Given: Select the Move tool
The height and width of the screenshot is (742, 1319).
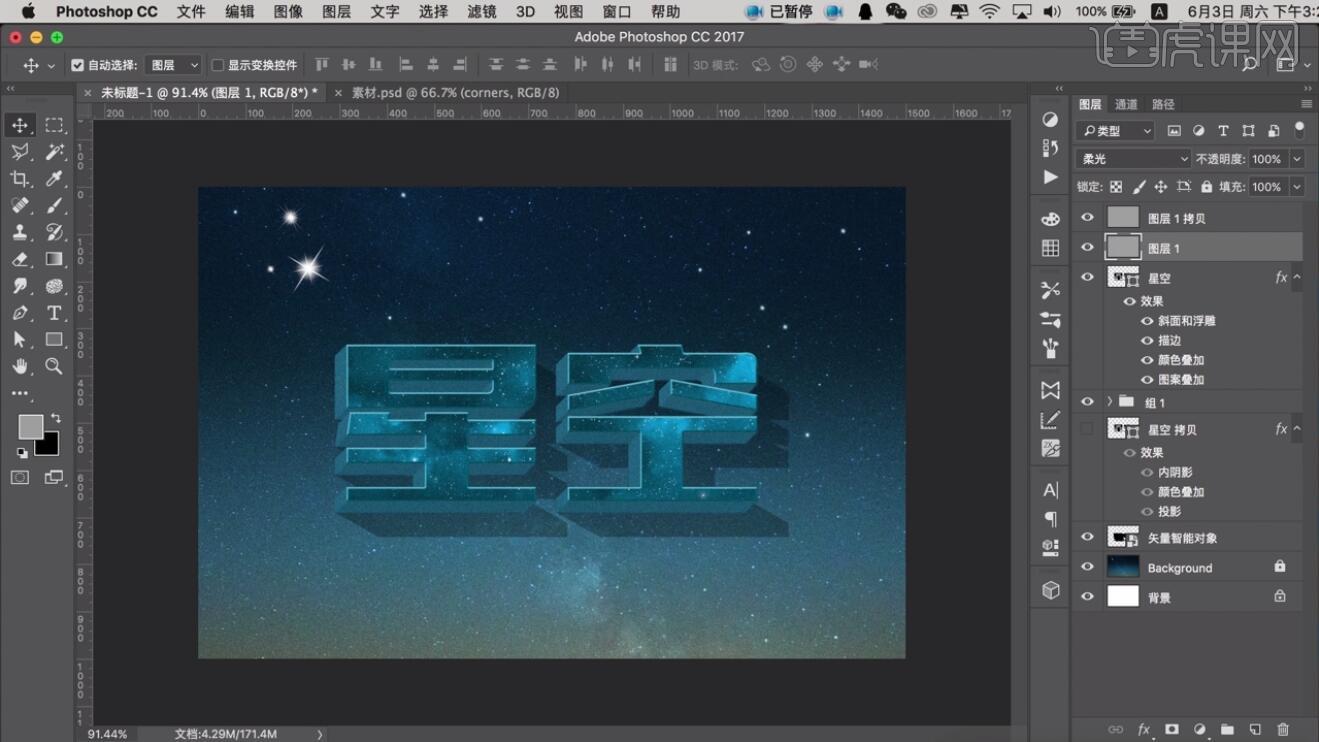Looking at the screenshot, I should [x=20, y=125].
